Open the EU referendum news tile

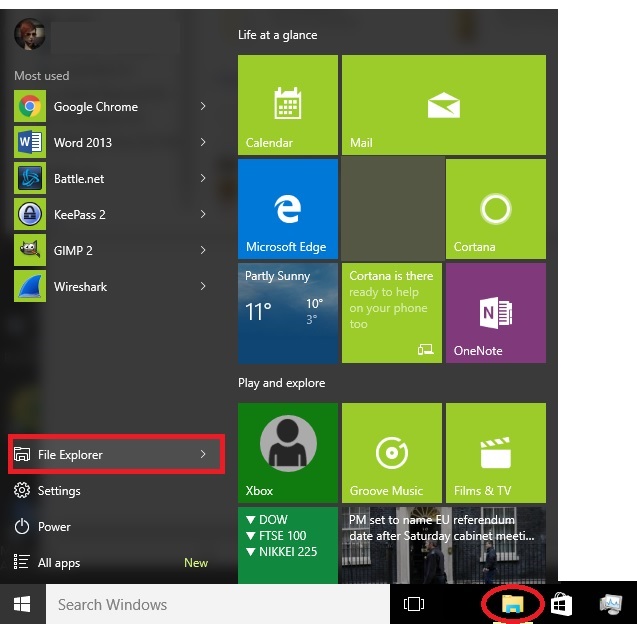tap(444, 545)
